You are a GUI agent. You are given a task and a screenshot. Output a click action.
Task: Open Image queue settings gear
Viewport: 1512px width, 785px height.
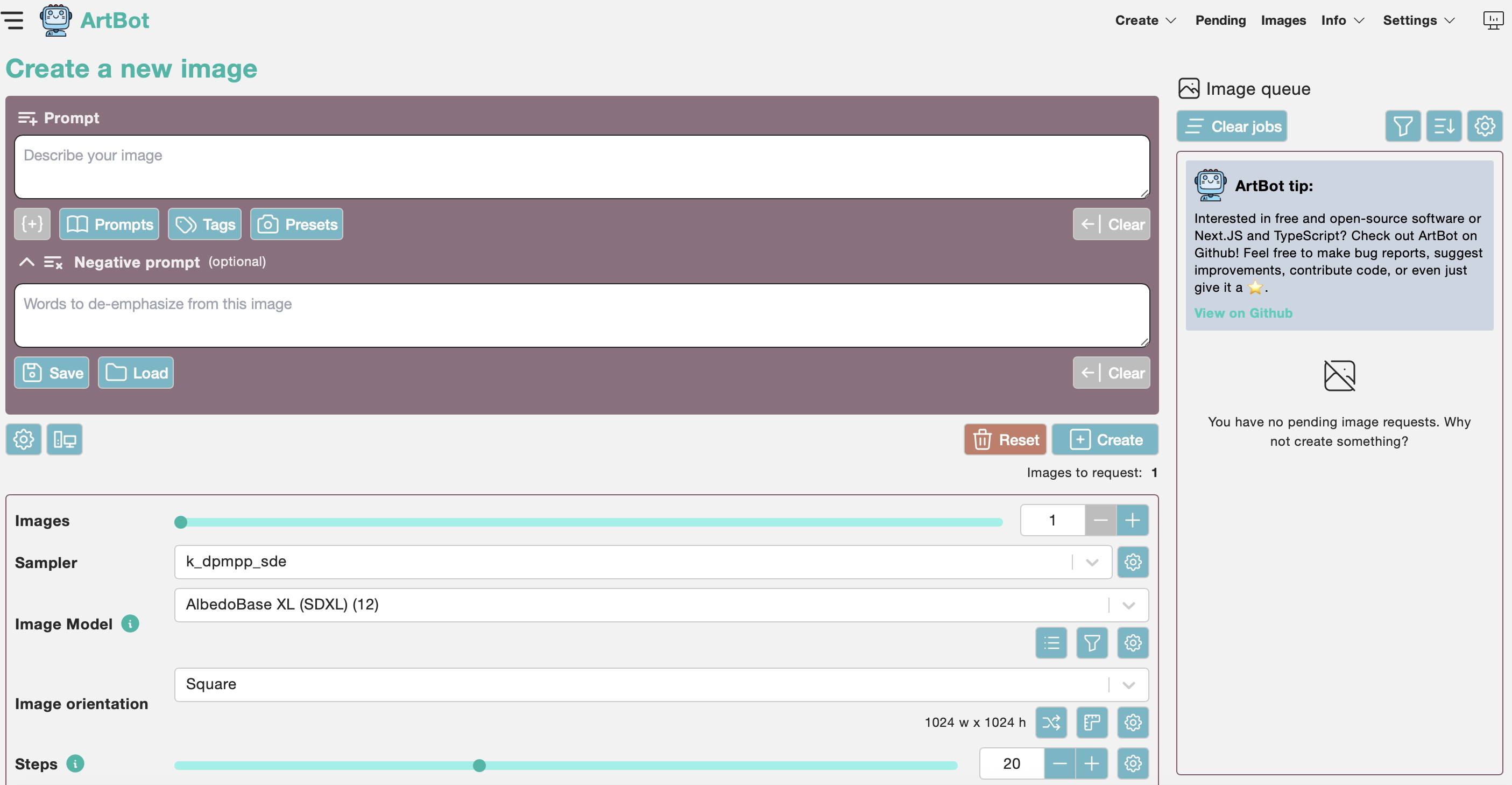click(1484, 126)
